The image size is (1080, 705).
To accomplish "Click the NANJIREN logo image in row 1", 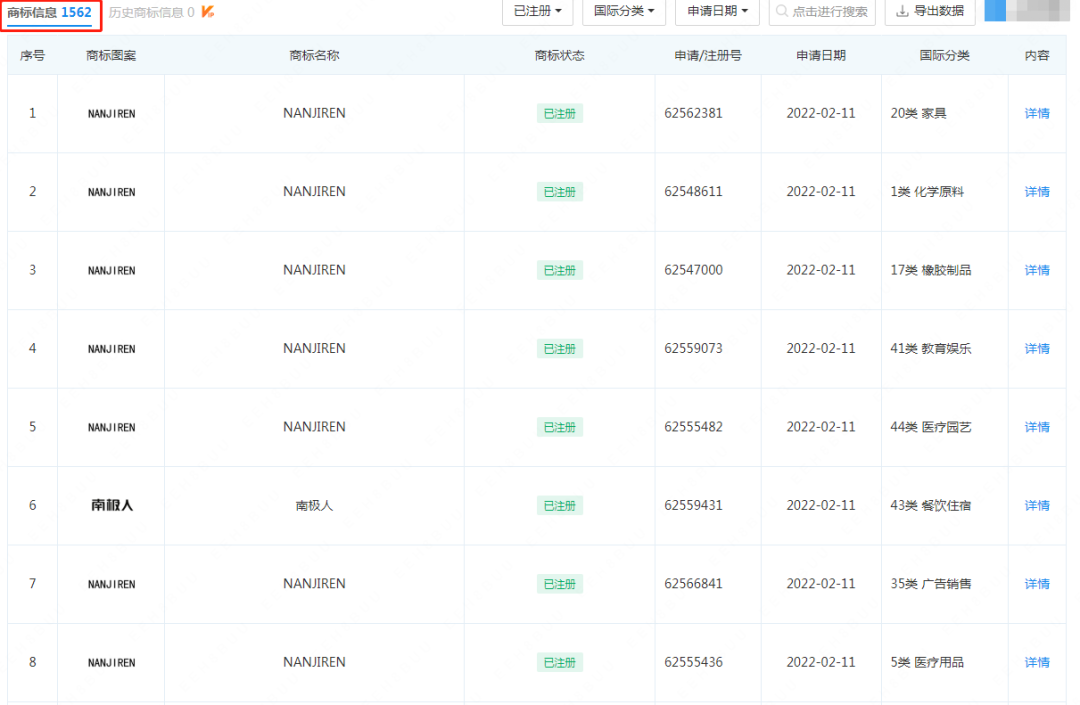I will coord(112,114).
